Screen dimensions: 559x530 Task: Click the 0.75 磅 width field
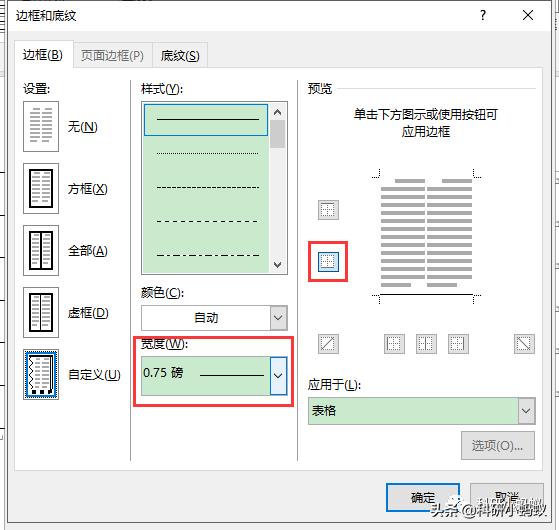(206, 376)
